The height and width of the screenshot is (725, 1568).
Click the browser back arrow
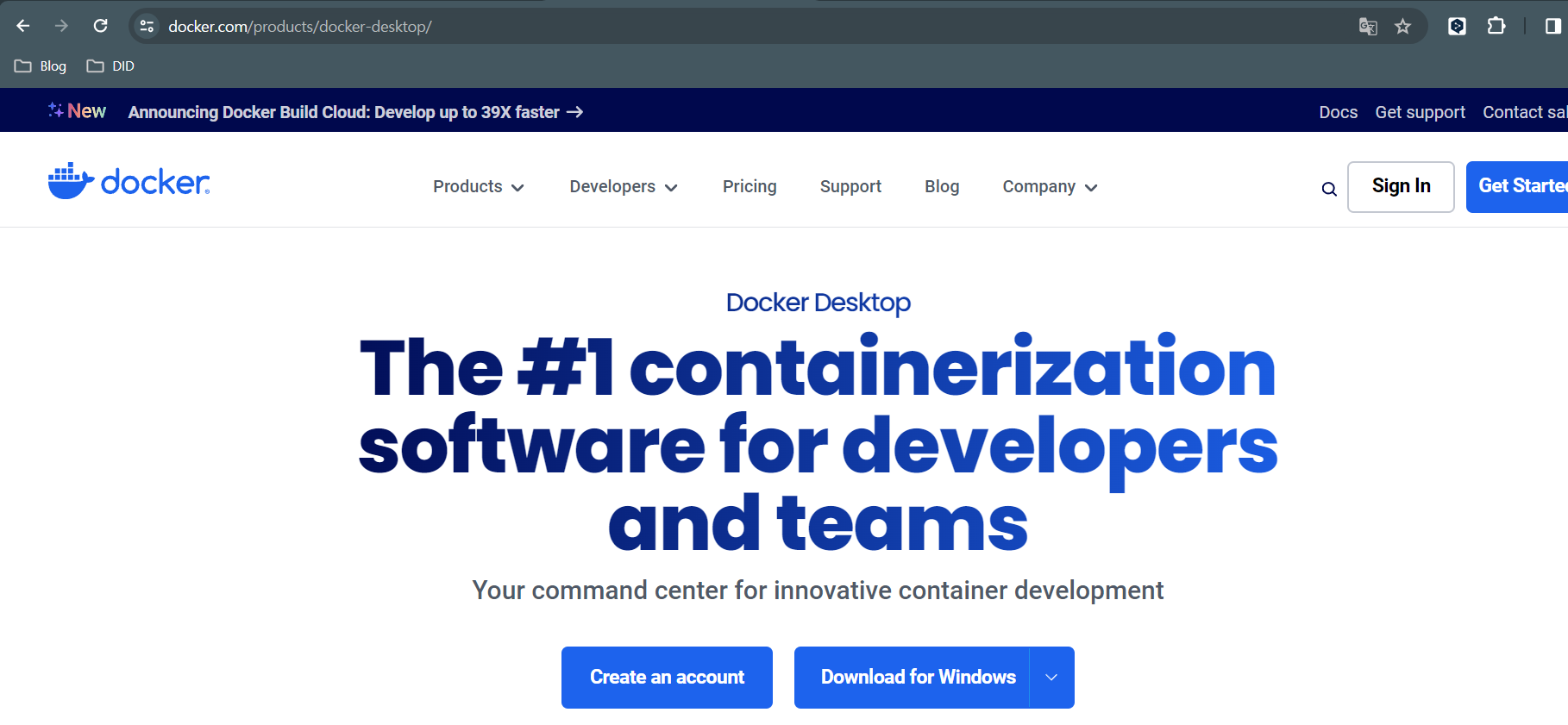[x=23, y=26]
